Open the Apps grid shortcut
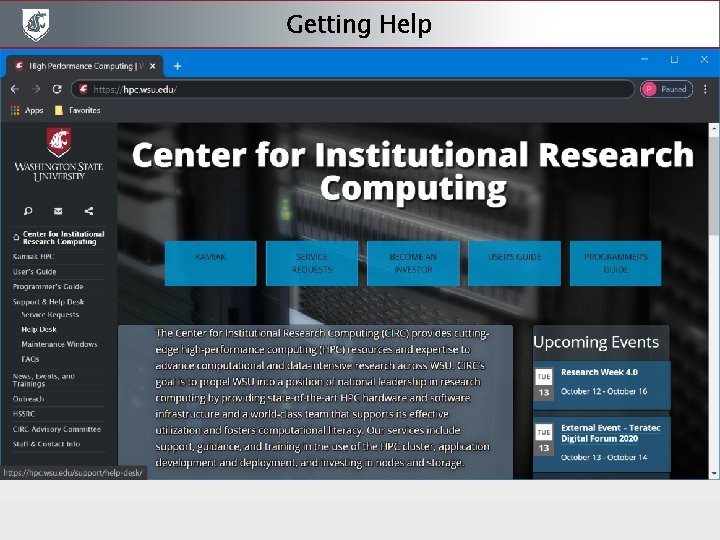The width and height of the screenshot is (720, 540). click(x=27, y=110)
